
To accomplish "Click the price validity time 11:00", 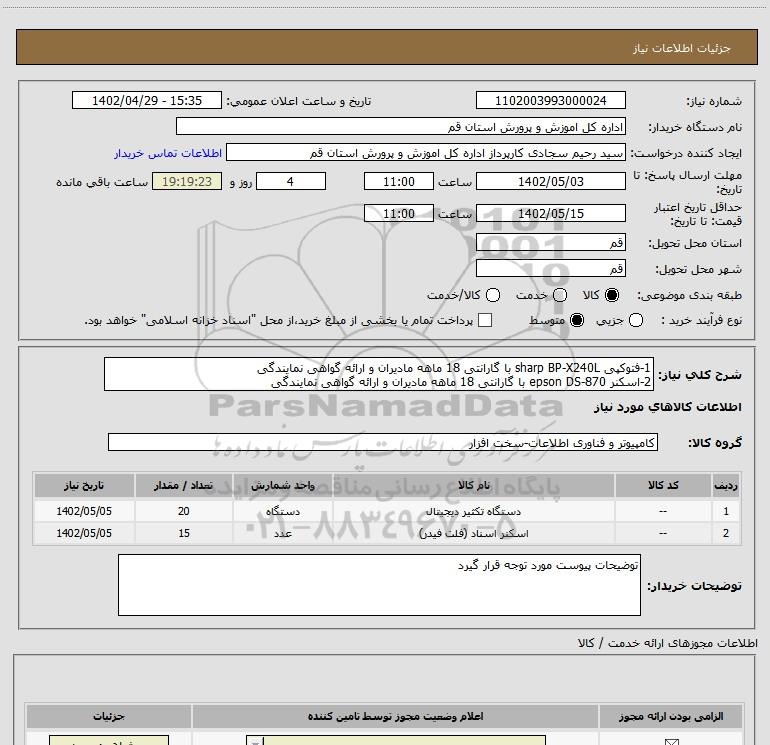I will 399,213.
